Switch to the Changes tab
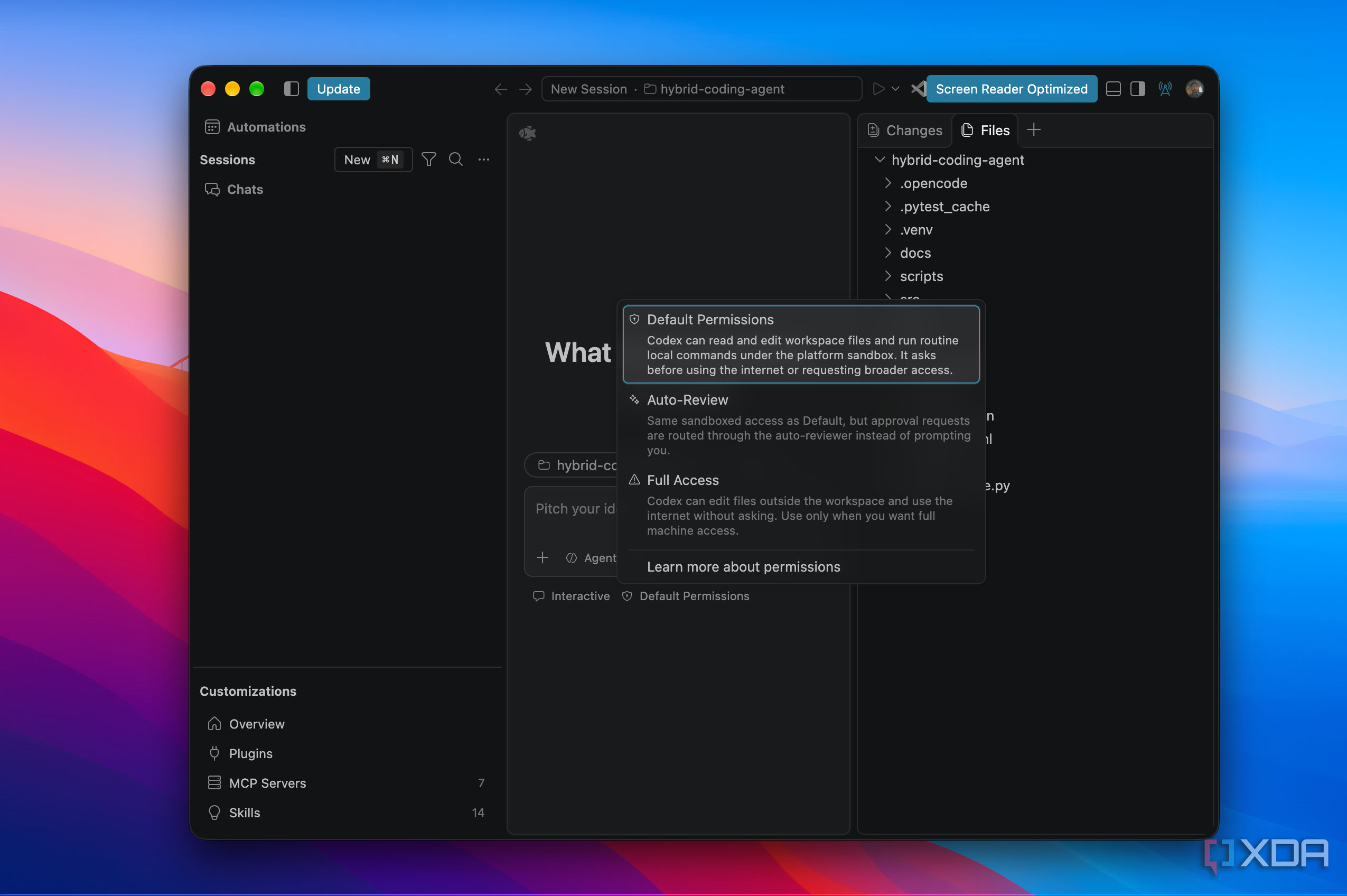 [904, 130]
